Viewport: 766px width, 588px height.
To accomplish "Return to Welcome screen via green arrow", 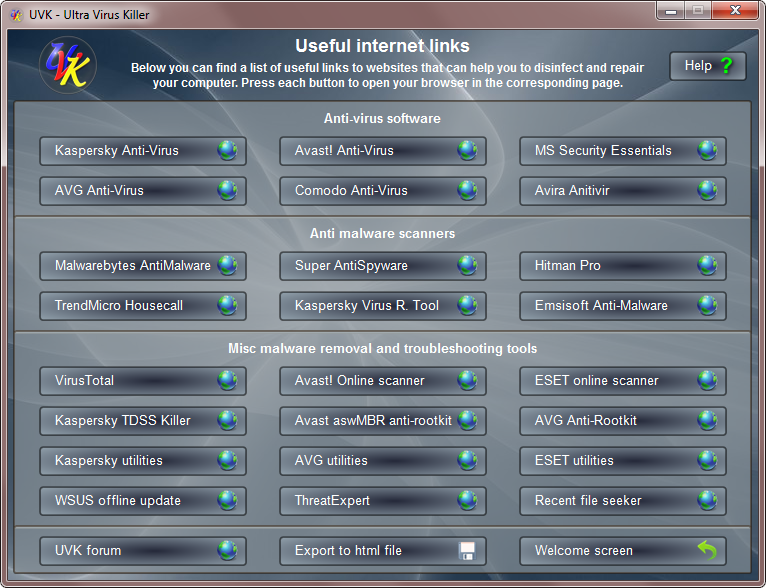I will tap(707, 550).
